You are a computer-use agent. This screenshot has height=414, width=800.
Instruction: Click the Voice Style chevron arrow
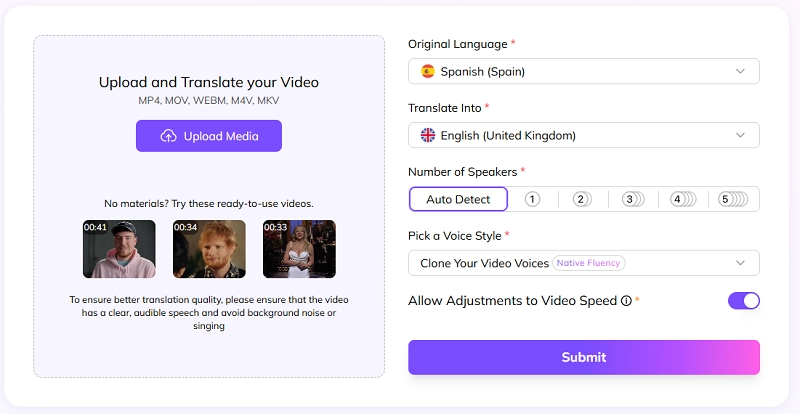point(740,263)
